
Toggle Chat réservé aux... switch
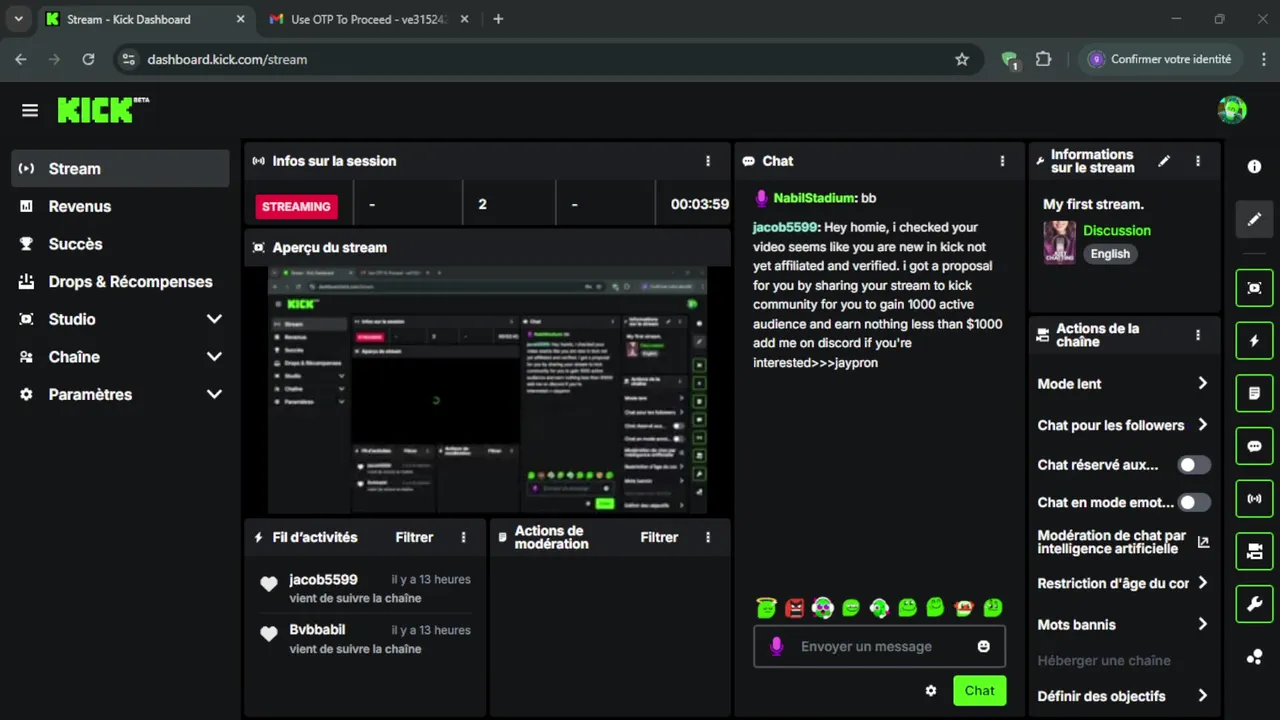click(x=1194, y=465)
